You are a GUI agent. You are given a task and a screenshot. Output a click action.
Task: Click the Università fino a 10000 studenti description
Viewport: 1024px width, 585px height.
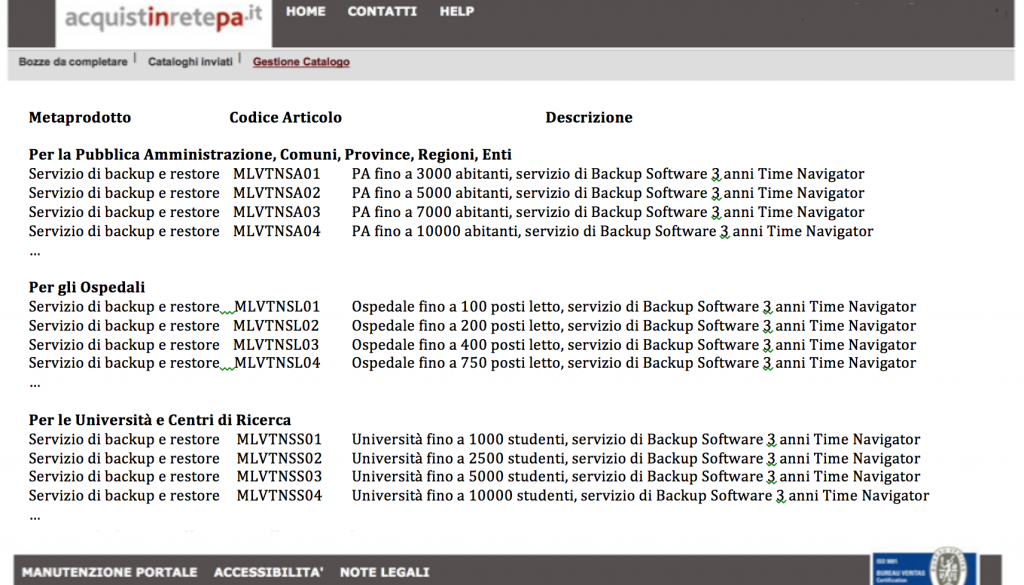pyautogui.click(x=640, y=496)
